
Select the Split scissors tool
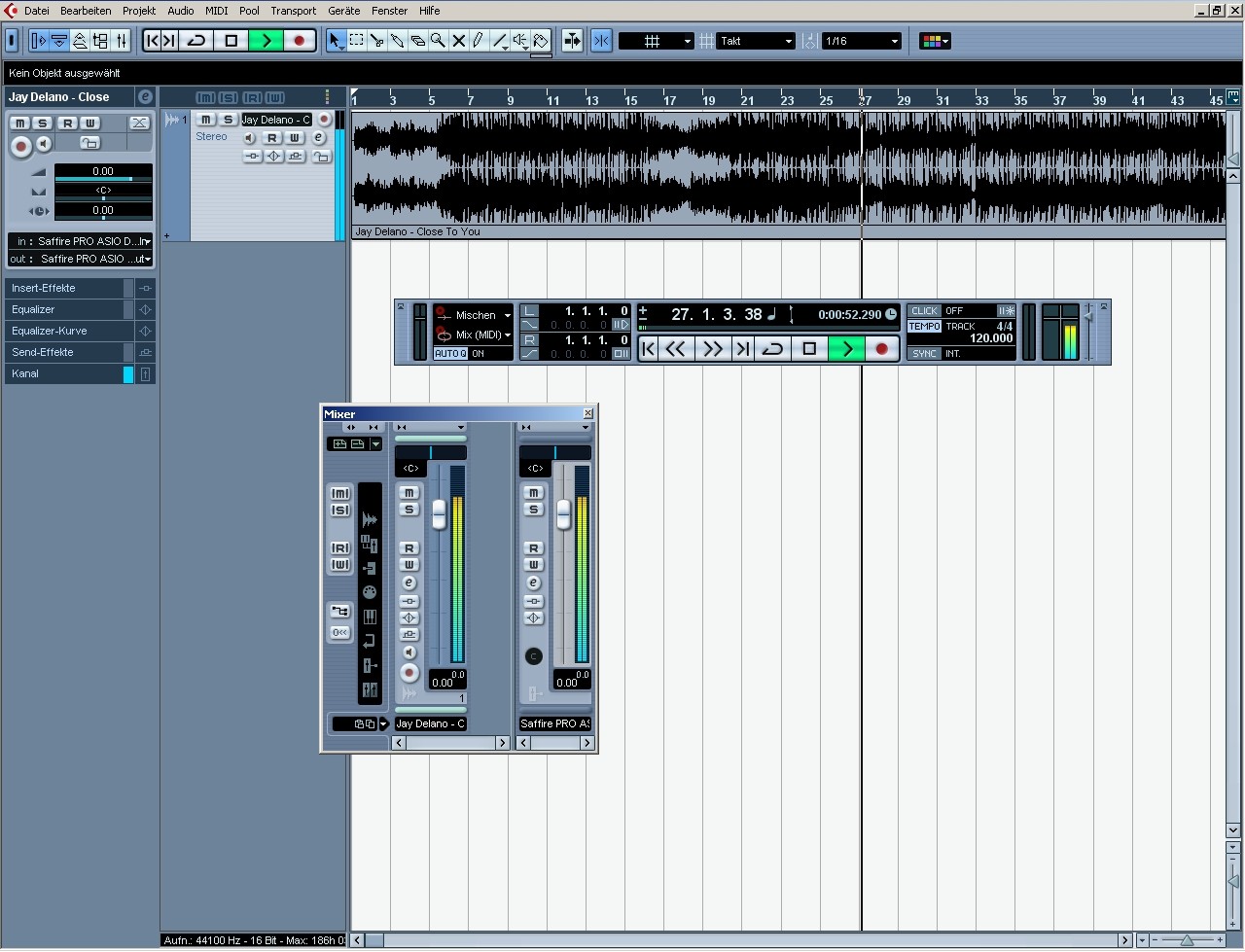point(376,41)
